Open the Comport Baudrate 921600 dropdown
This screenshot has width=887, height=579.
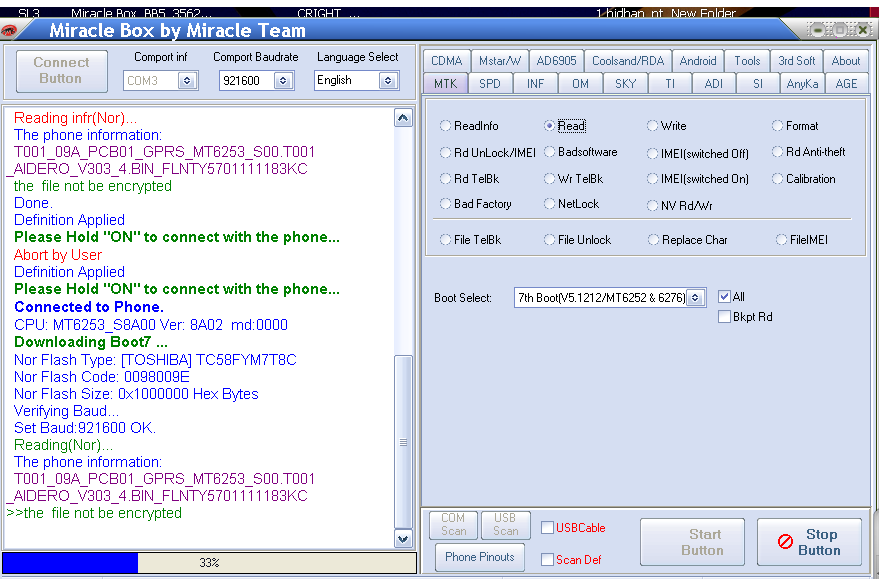click(x=283, y=81)
